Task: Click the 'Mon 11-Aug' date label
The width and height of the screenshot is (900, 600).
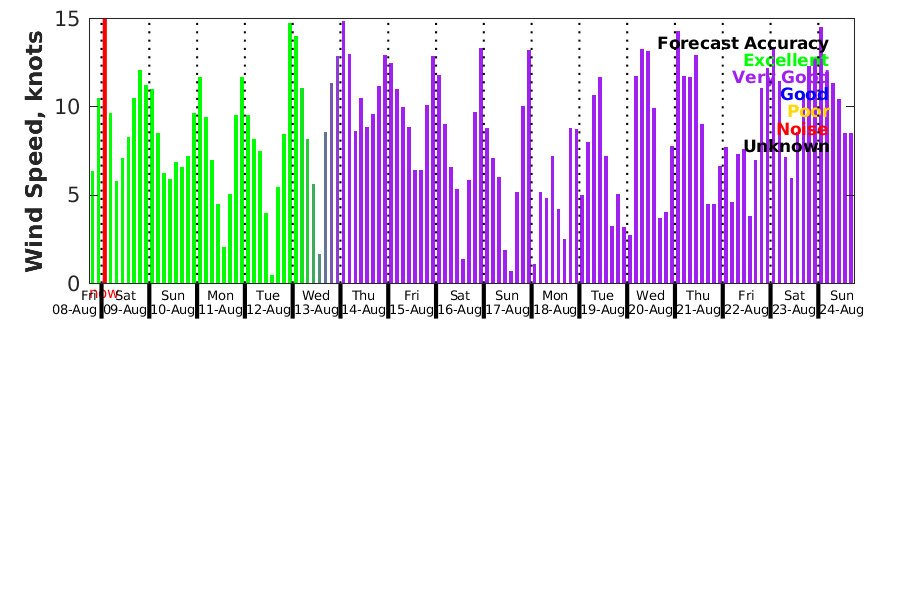Action: (x=220, y=303)
